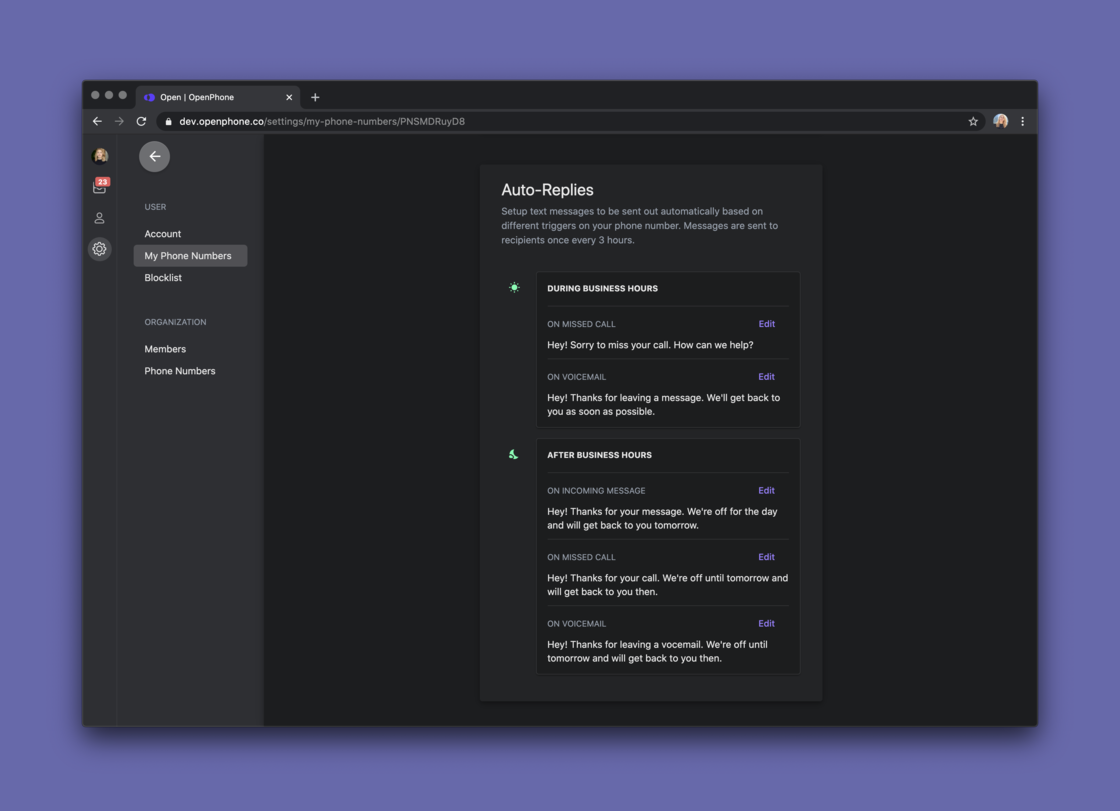Reload the page with refresh icon
1120x811 pixels.
141,121
